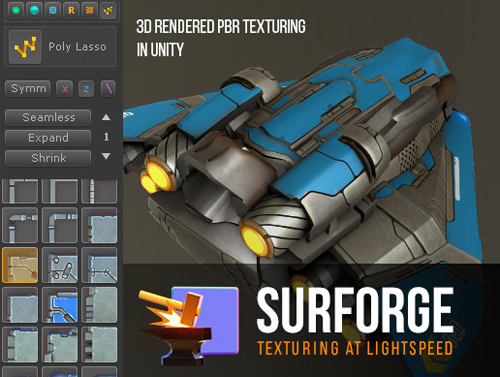Click the Shrink button
The image size is (500, 377).
[48, 158]
